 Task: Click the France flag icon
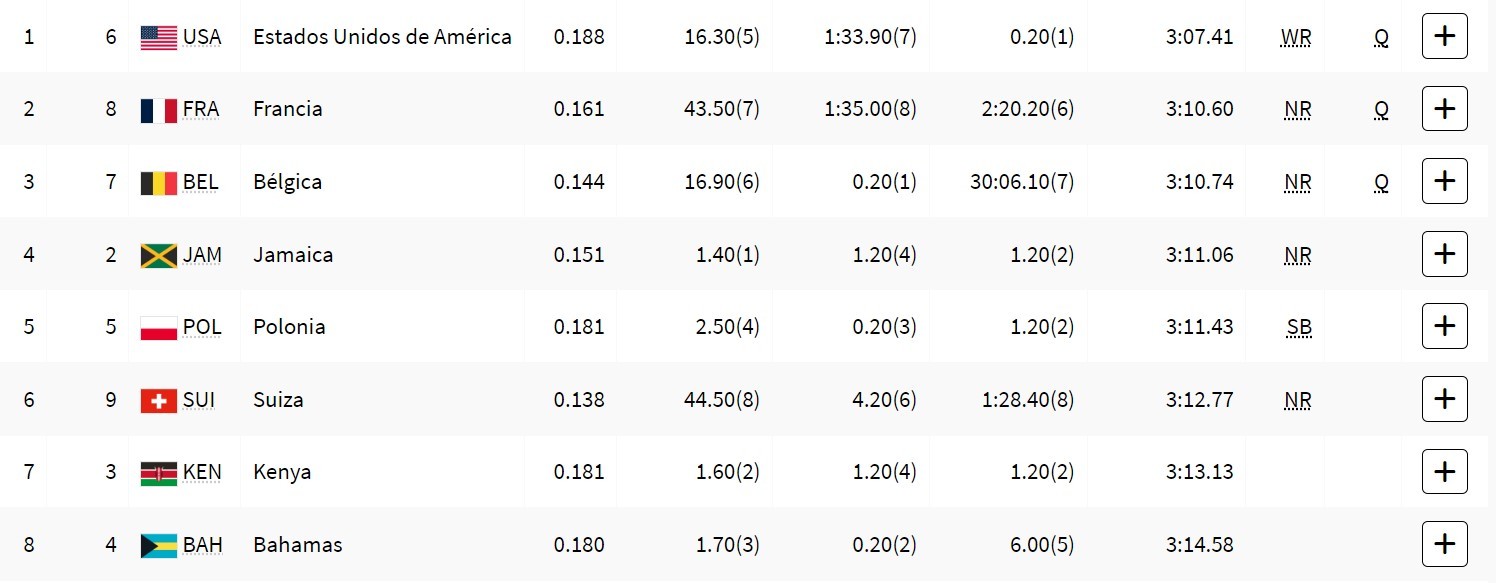158,109
